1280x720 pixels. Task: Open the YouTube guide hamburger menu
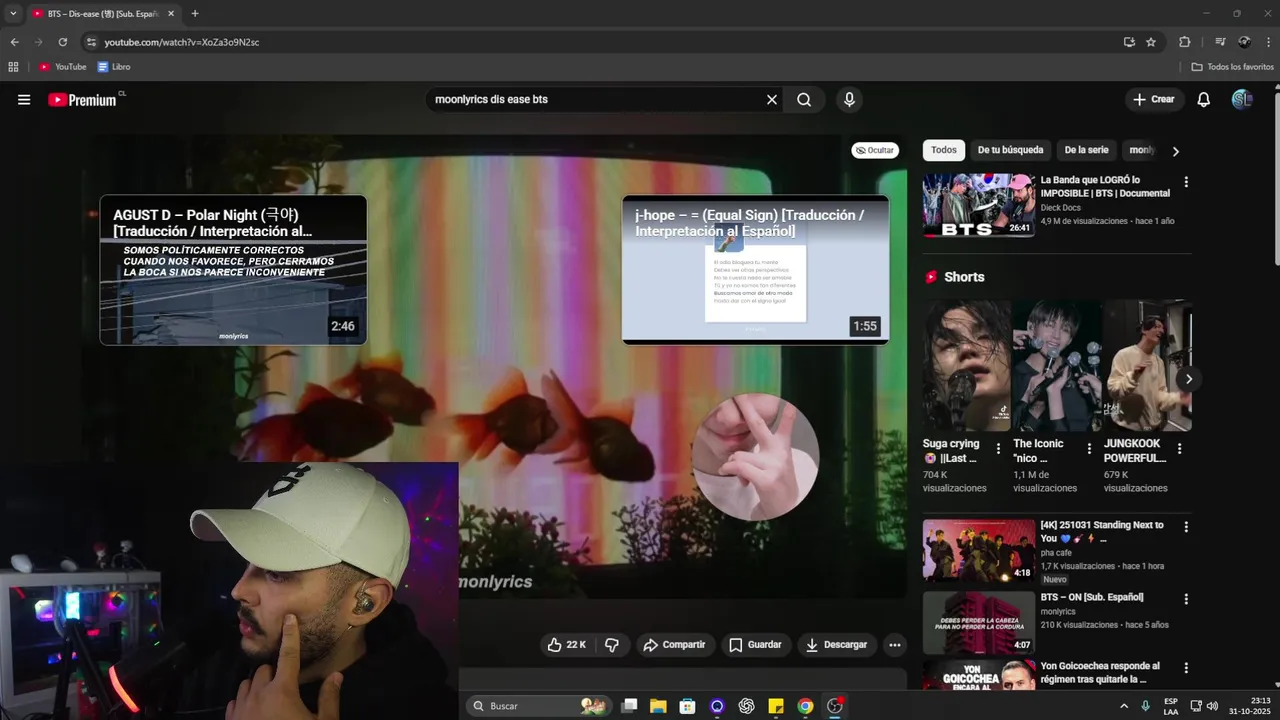click(24, 99)
